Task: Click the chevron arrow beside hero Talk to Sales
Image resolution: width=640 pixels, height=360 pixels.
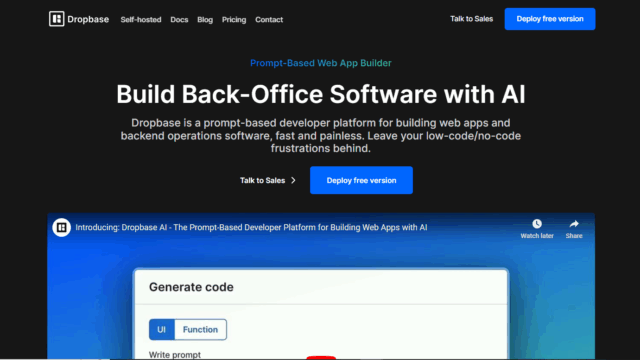Action: [x=293, y=180]
